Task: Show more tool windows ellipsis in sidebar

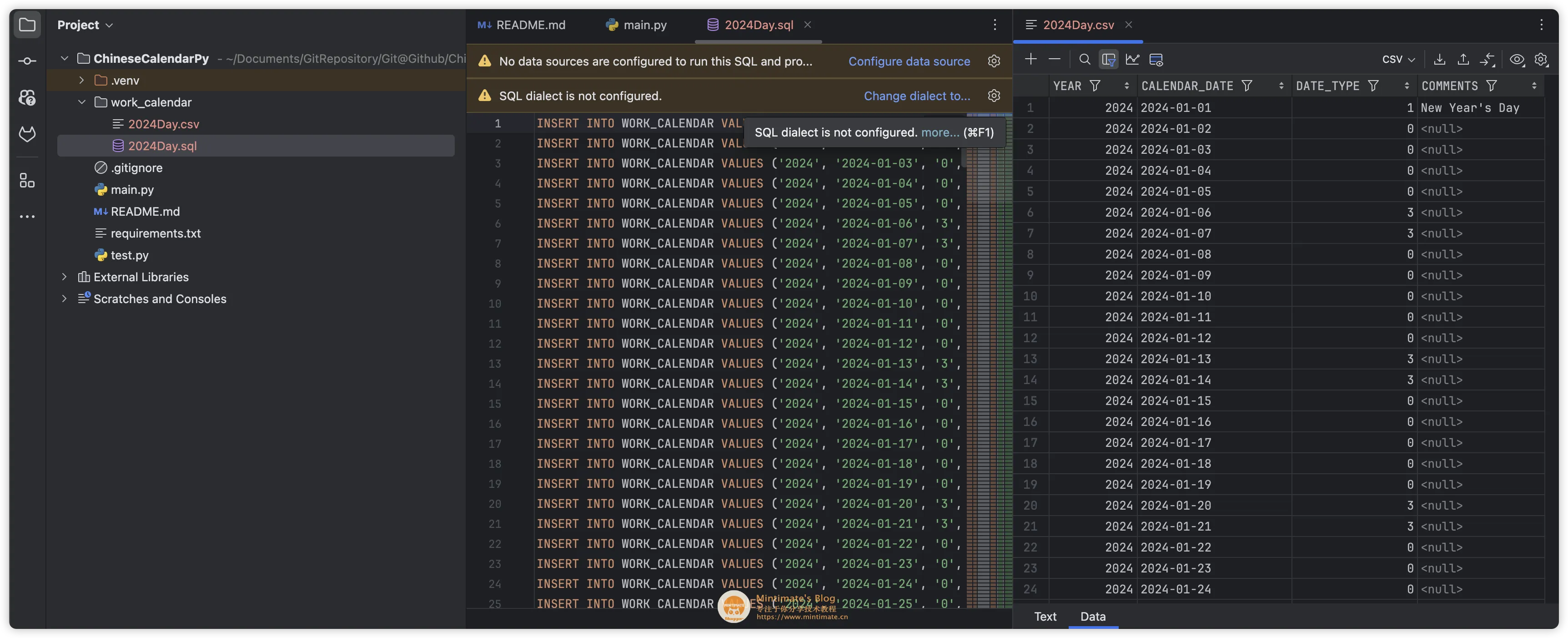Action: (27, 216)
